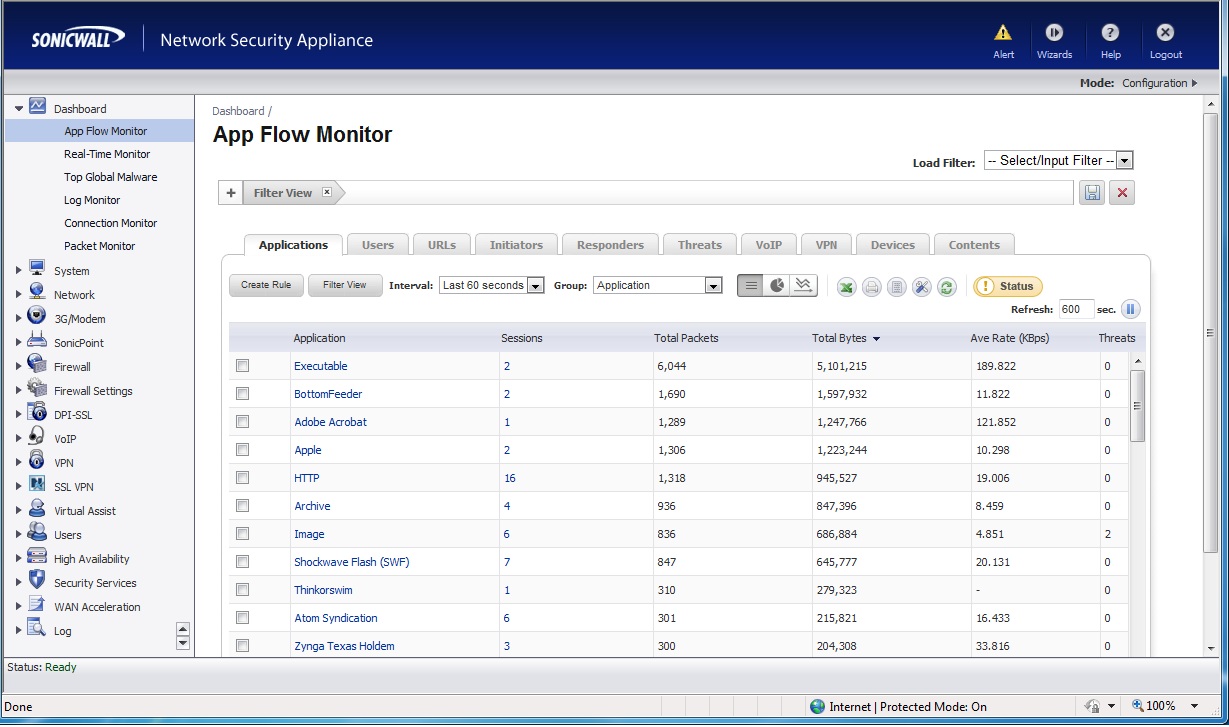Viewport: 1229px width, 727px height.
Task: Tick the BottomFeeder row checkbox
Action: click(242, 394)
